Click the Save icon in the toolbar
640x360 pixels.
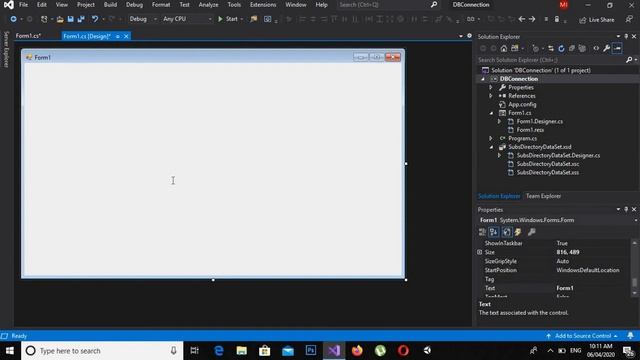pyautogui.click(x=70, y=19)
